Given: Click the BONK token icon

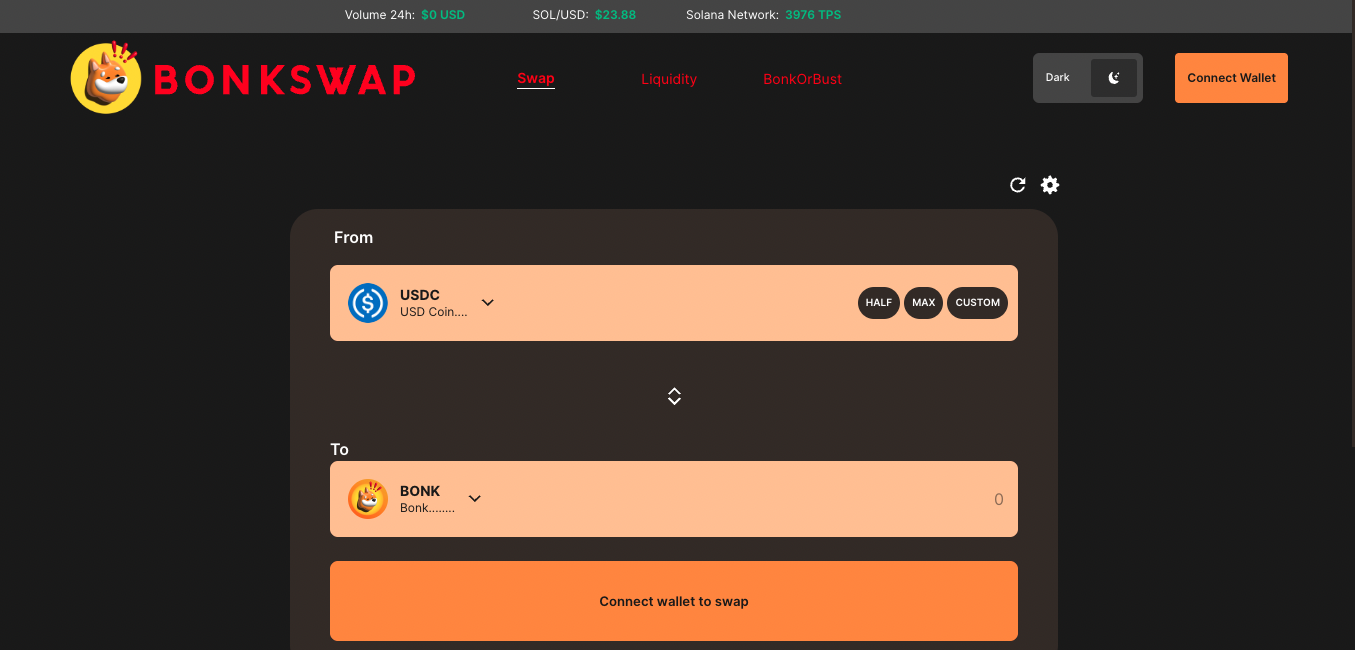Looking at the screenshot, I should [368, 499].
